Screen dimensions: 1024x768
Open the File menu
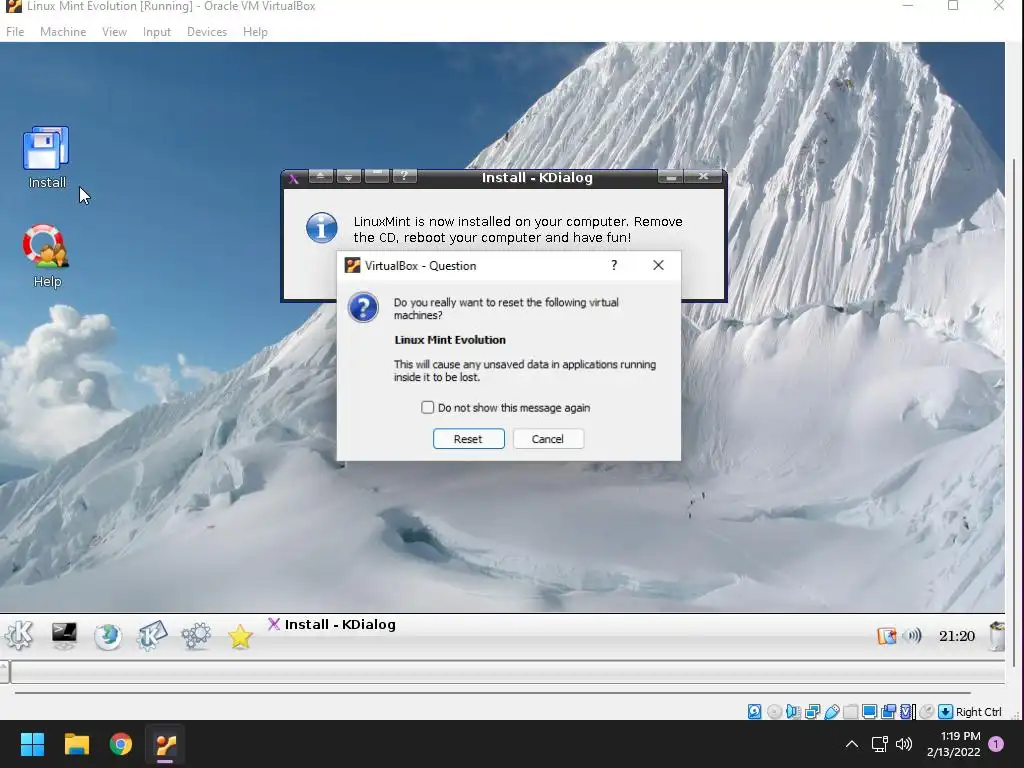tap(15, 31)
